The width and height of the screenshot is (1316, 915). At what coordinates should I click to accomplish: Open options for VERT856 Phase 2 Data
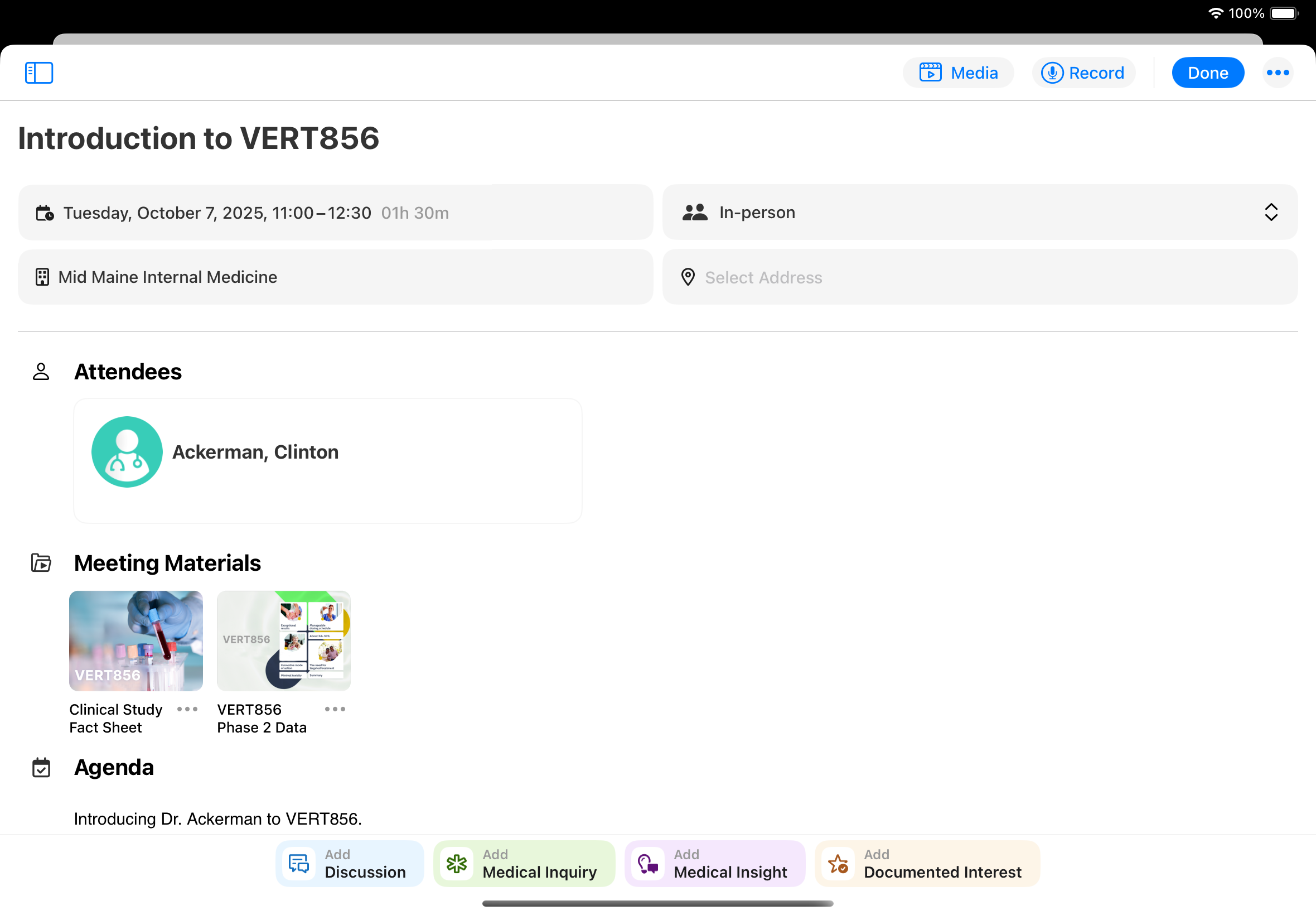point(335,709)
